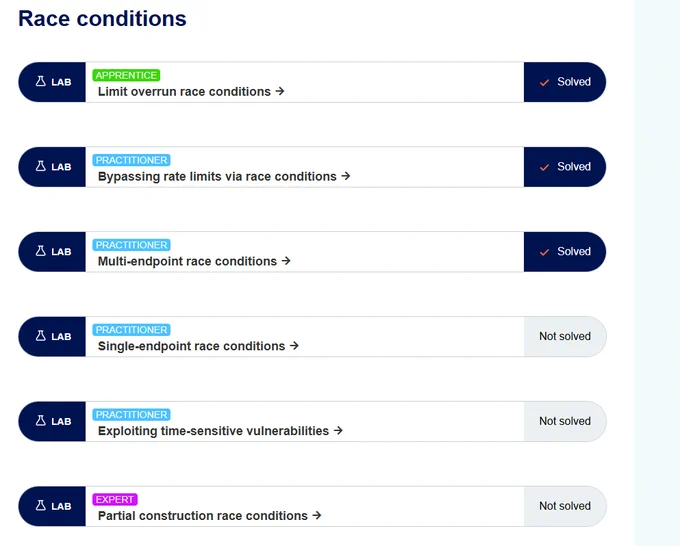Click the flask icon beside Limit overrun lab
Screen dimensions: 680x546
tap(41, 81)
